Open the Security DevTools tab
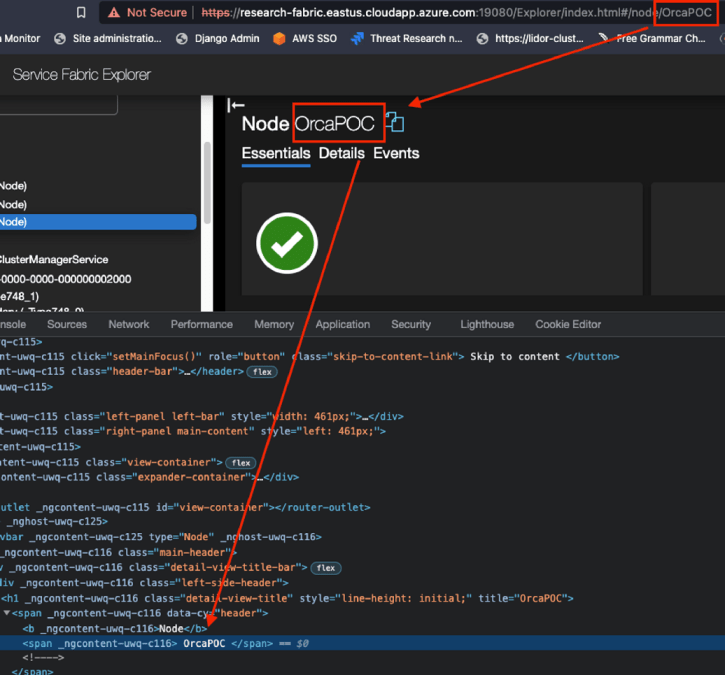 tap(411, 324)
